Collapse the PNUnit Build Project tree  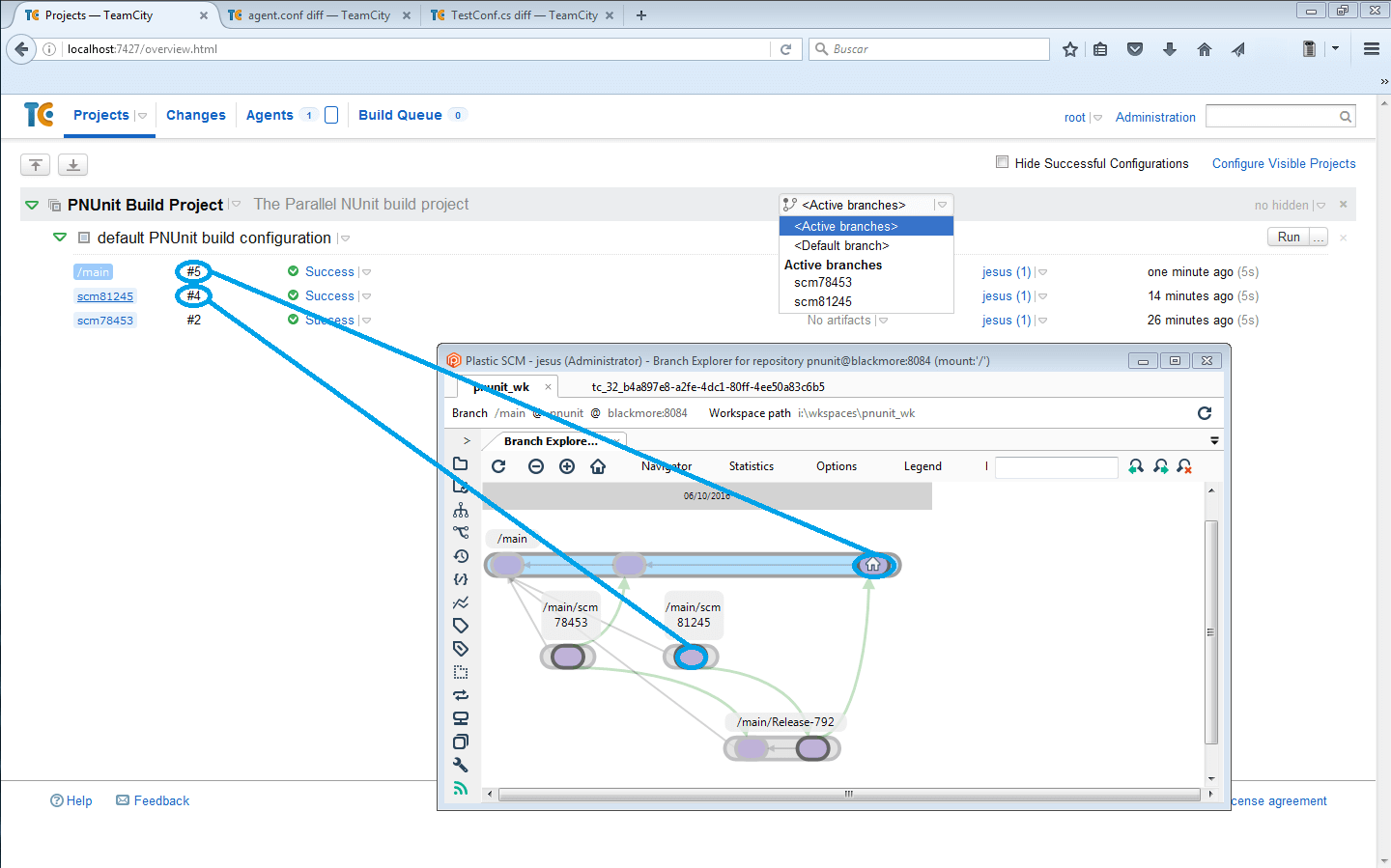(x=32, y=205)
